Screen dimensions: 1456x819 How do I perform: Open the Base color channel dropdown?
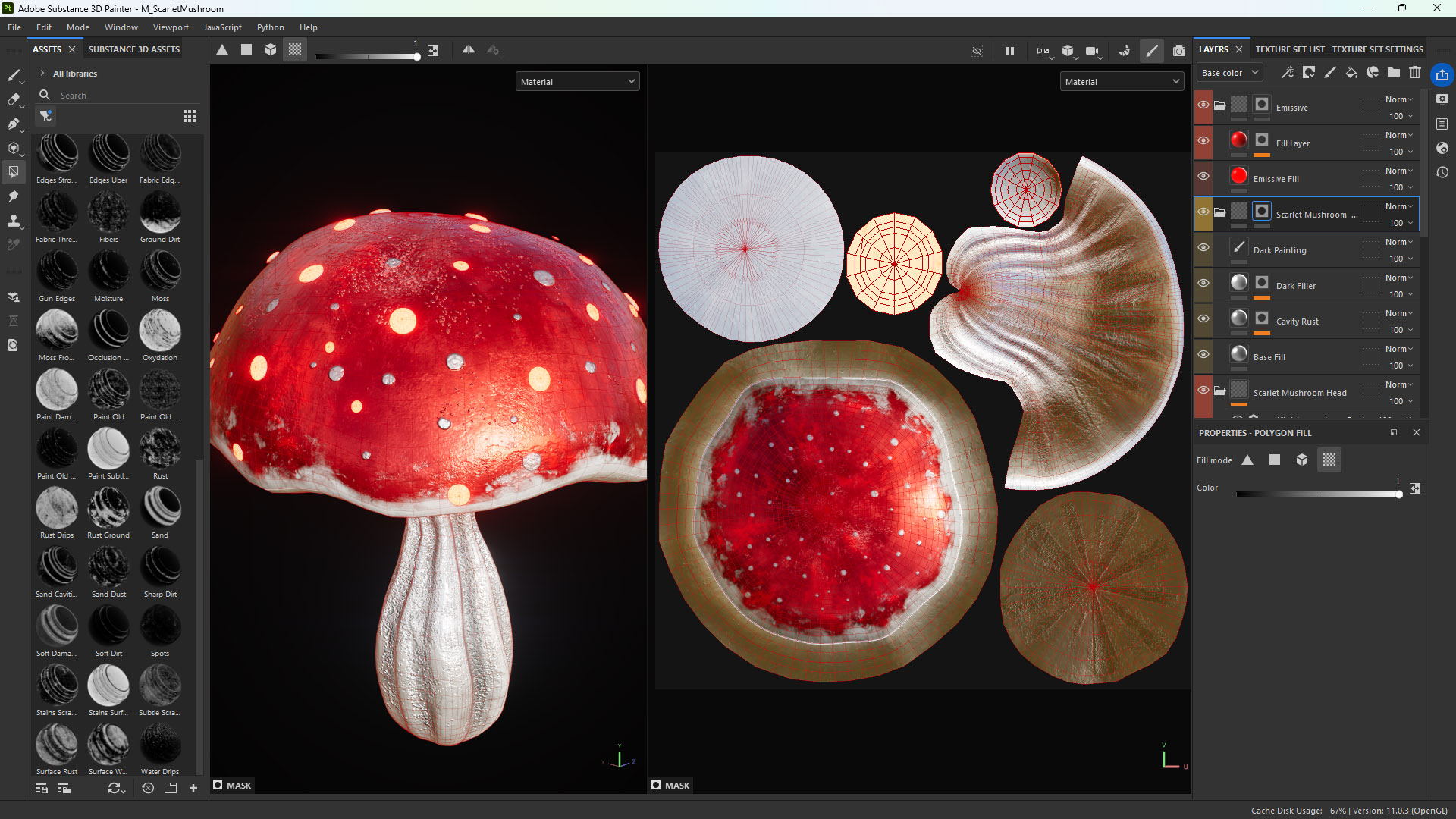pos(1228,72)
